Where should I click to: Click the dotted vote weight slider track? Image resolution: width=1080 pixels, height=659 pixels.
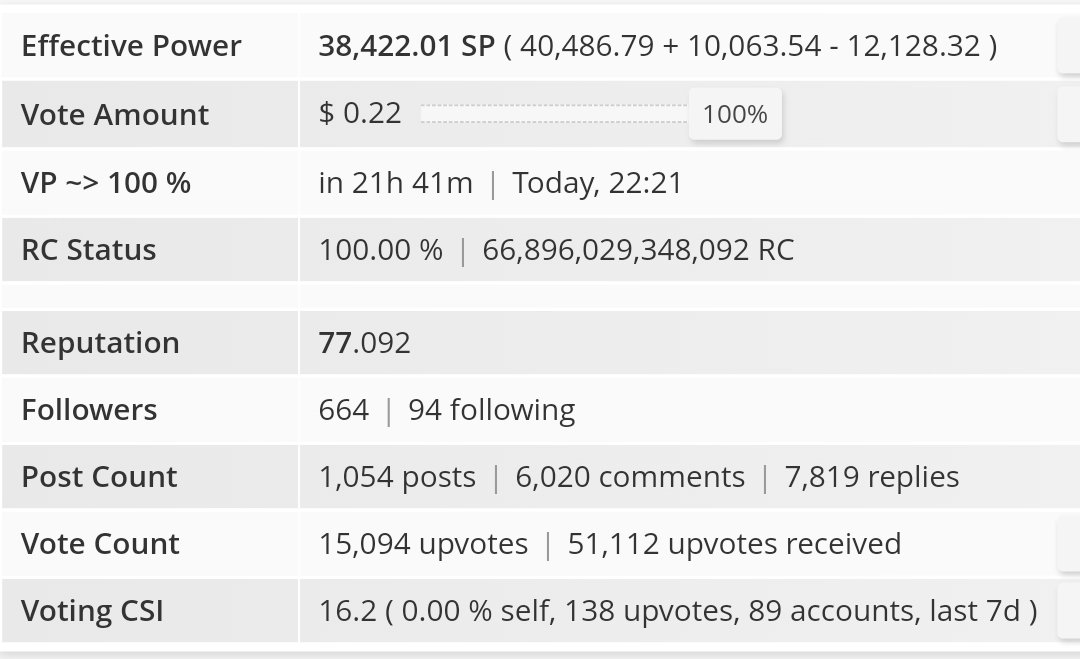tap(554, 114)
